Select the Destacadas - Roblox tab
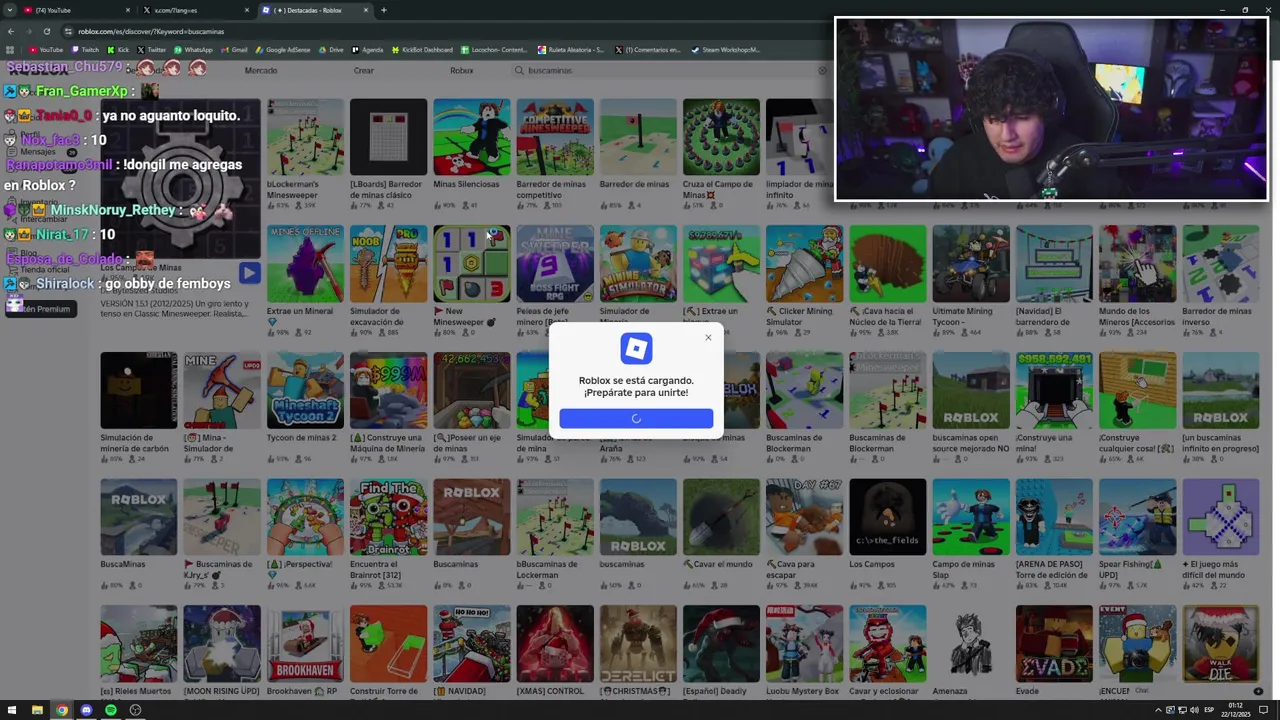This screenshot has height=720, width=1280. (x=314, y=10)
